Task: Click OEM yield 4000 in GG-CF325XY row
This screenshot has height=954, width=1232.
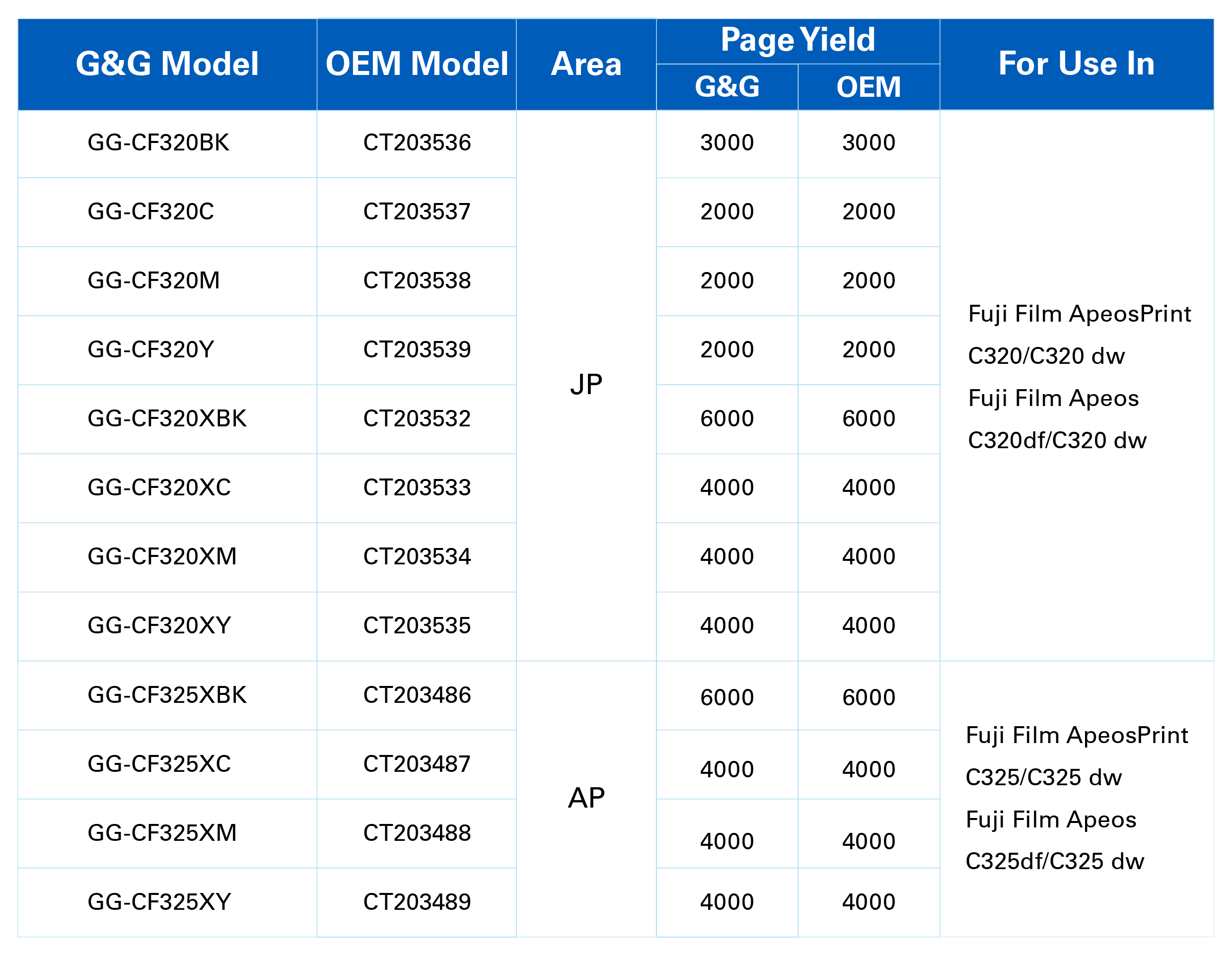Action: tap(869, 901)
